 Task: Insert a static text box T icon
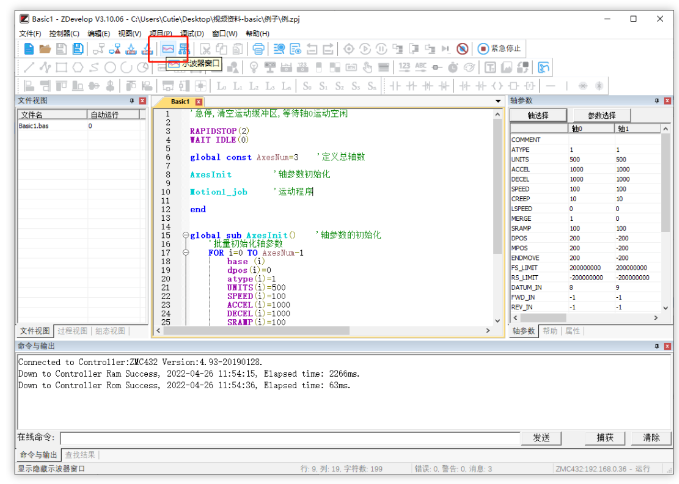(490, 67)
